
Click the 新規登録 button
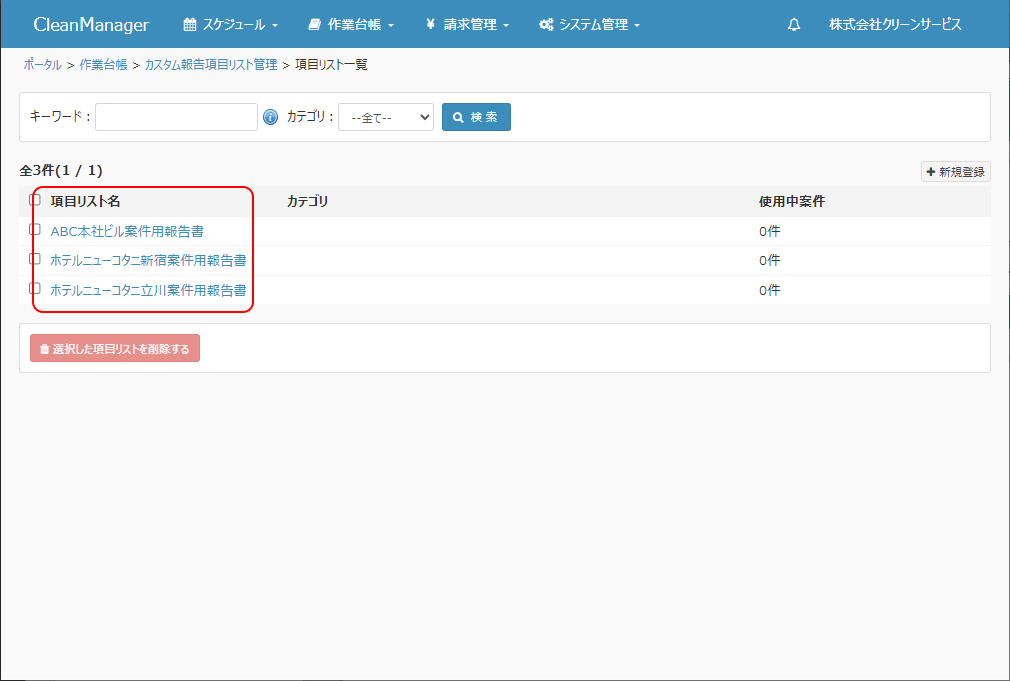pyautogui.click(x=955, y=172)
